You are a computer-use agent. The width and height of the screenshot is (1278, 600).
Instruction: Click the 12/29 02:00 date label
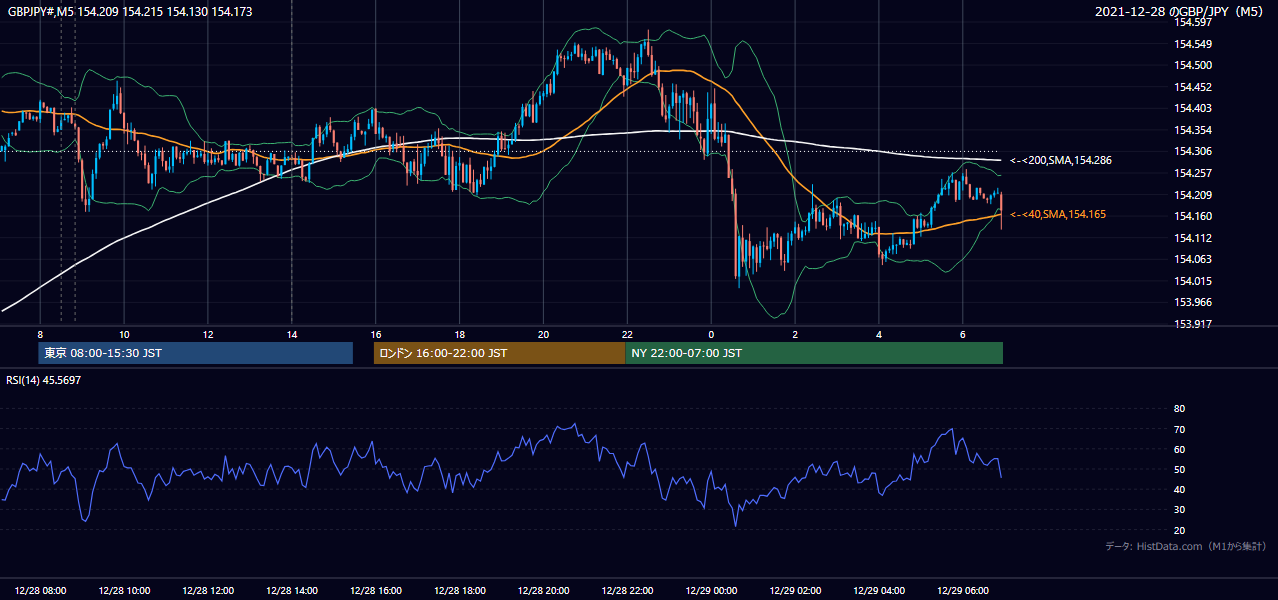point(796,590)
